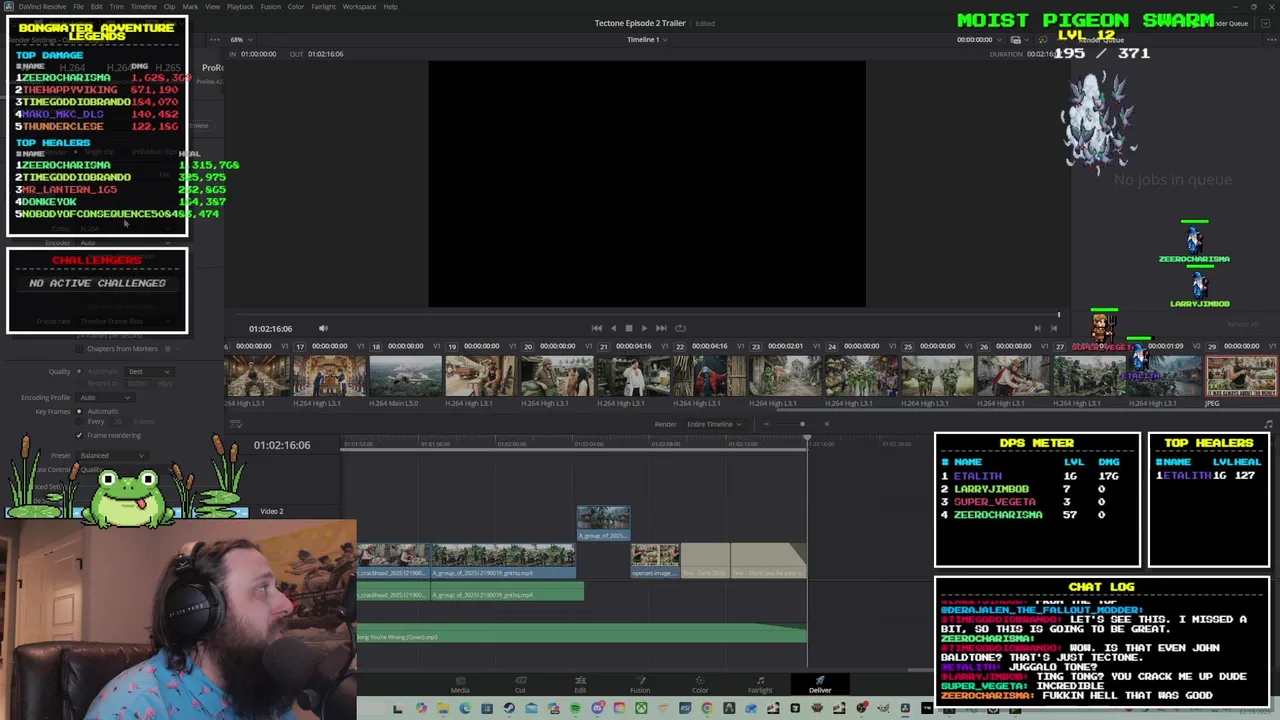Open Encoding Profile Auto dropdown

coord(106,397)
